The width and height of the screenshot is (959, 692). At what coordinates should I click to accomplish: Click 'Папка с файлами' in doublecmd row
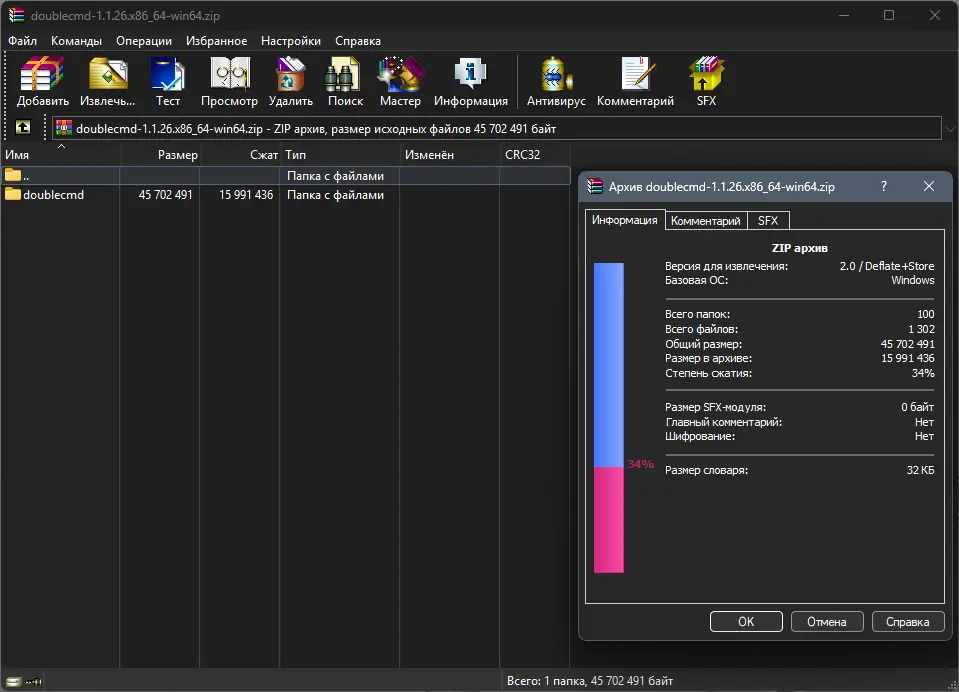[335, 195]
